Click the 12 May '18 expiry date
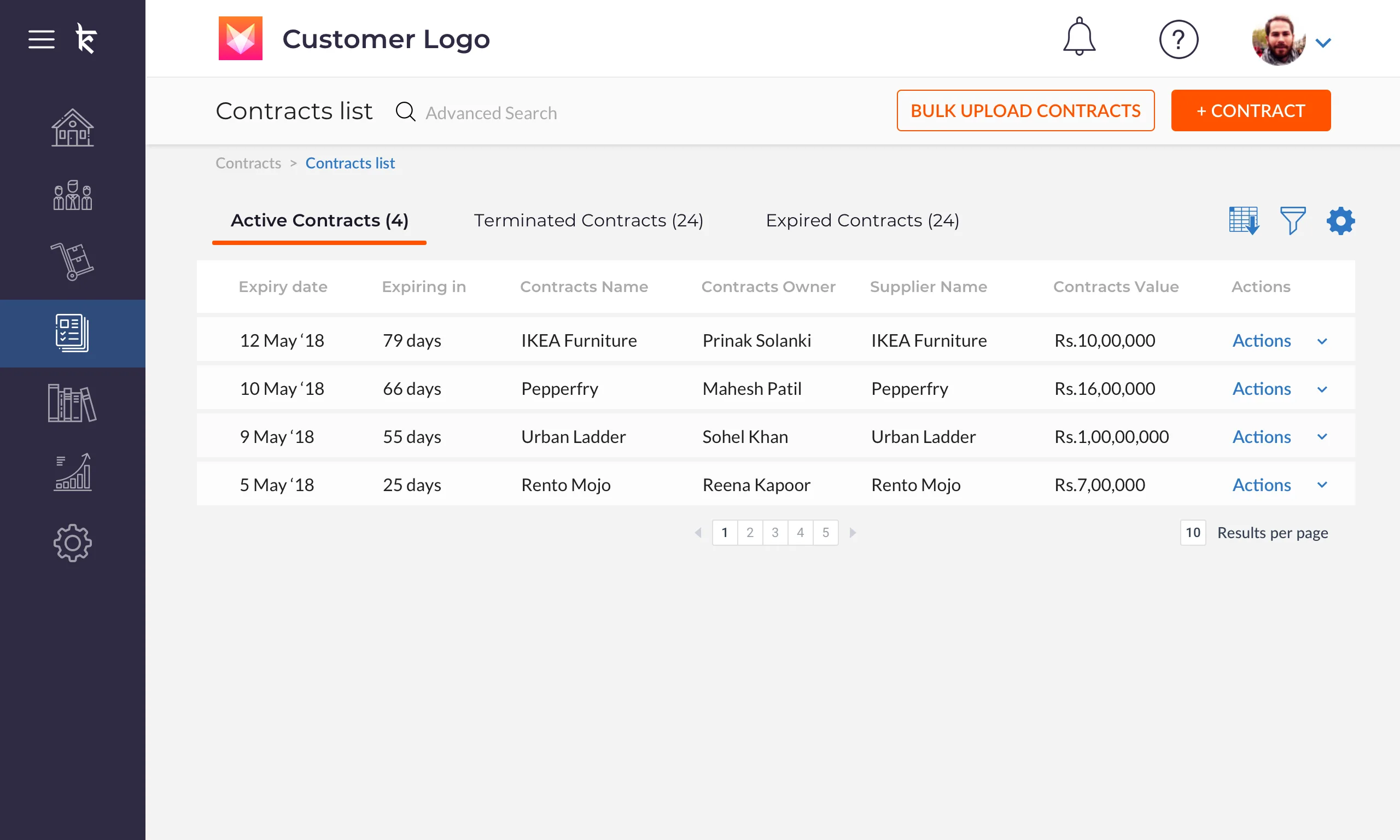The height and width of the screenshot is (840, 1400). coord(282,341)
